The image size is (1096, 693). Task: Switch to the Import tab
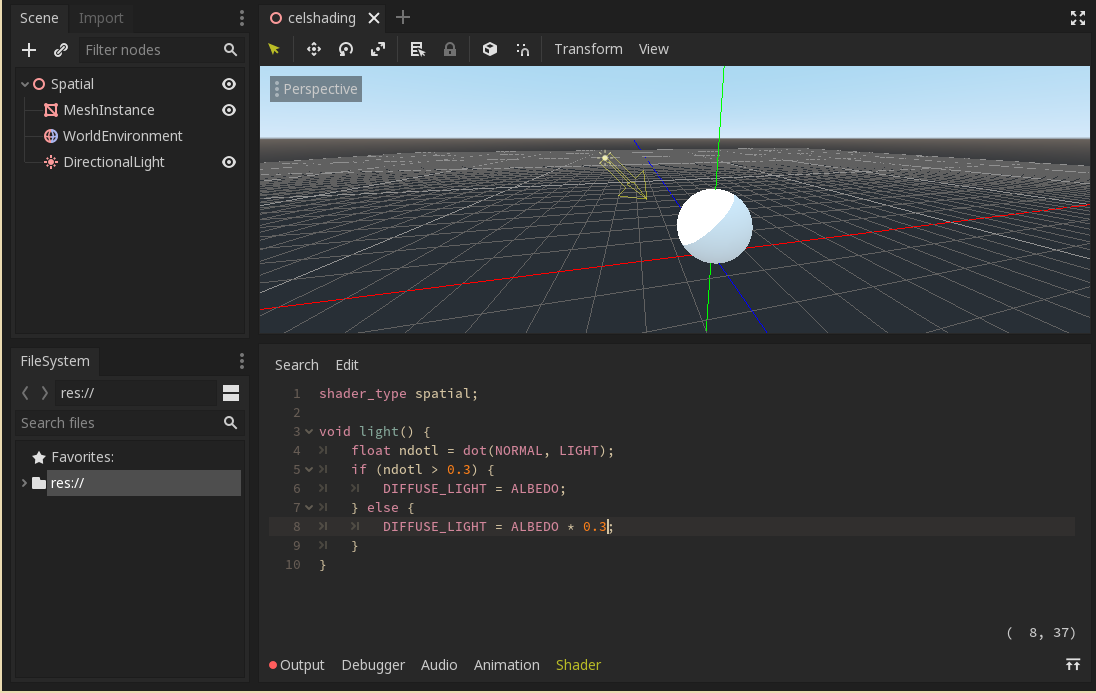[x=101, y=18]
